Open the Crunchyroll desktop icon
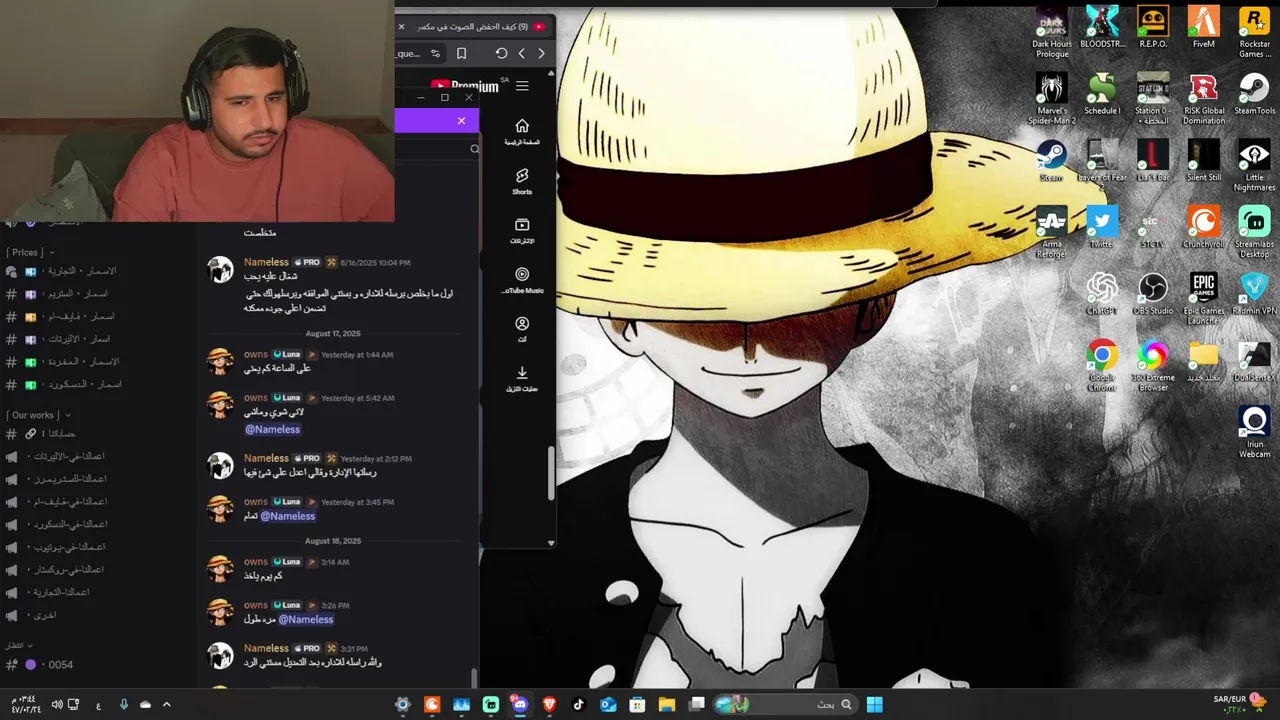Screen dimensions: 1280x720 (x=1204, y=227)
